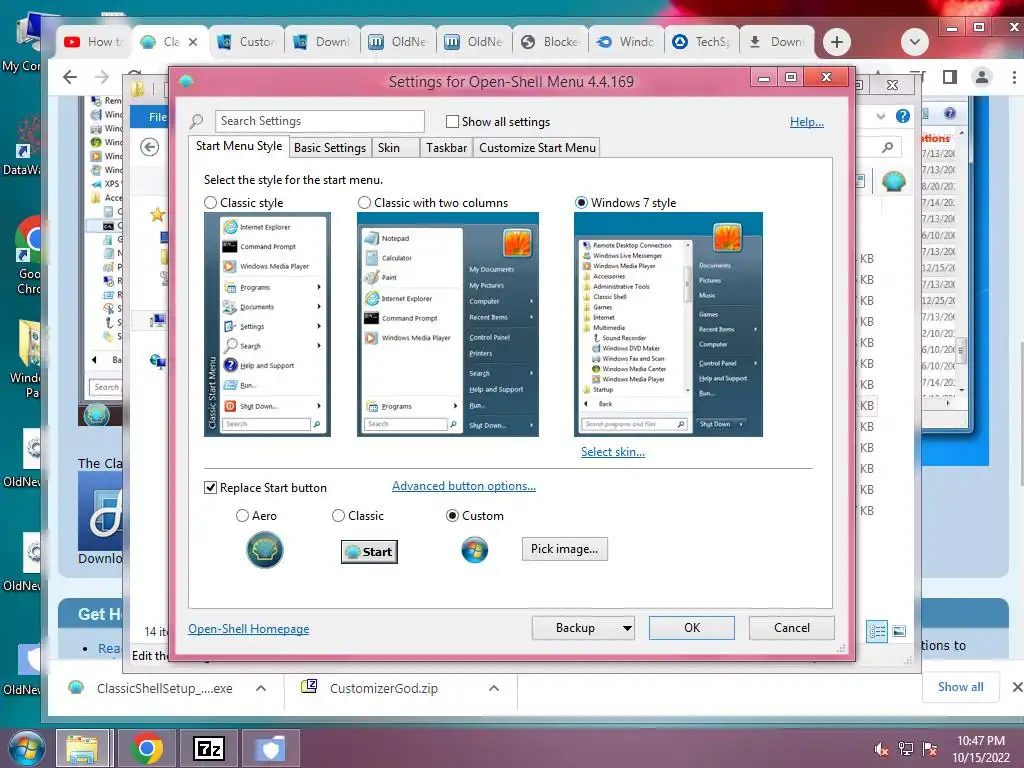
Task: Choose Classic with two columns style
Action: pyautogui.click(x=364, y=202)
